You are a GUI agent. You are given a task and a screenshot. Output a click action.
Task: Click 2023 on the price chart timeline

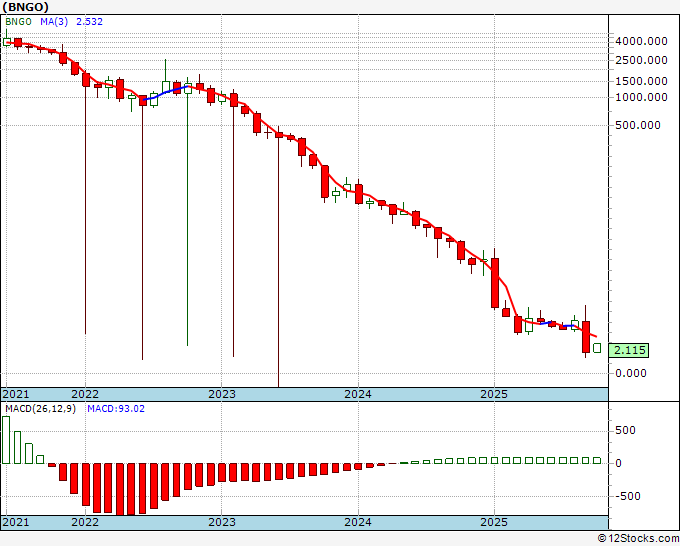[222, 394]
